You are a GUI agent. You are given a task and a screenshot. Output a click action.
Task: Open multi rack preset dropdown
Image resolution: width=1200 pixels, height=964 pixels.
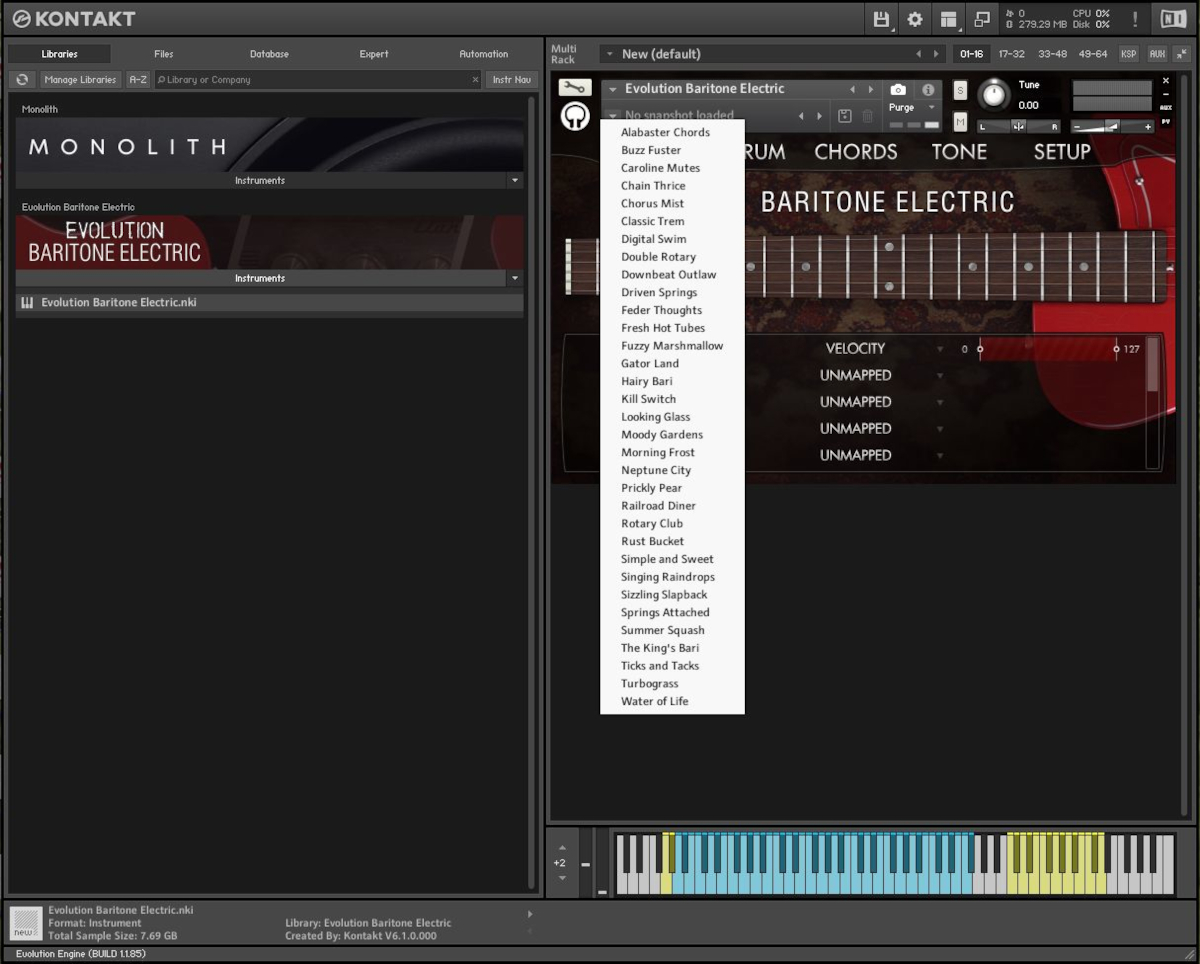tap(610, 54)
